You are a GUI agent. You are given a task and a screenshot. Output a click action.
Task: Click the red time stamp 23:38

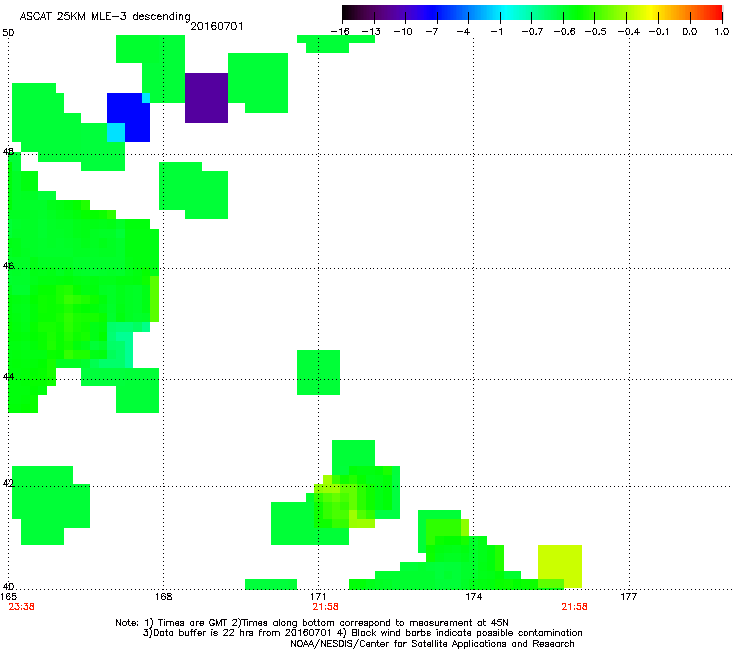pyautogui.click(x=22, y=607)
